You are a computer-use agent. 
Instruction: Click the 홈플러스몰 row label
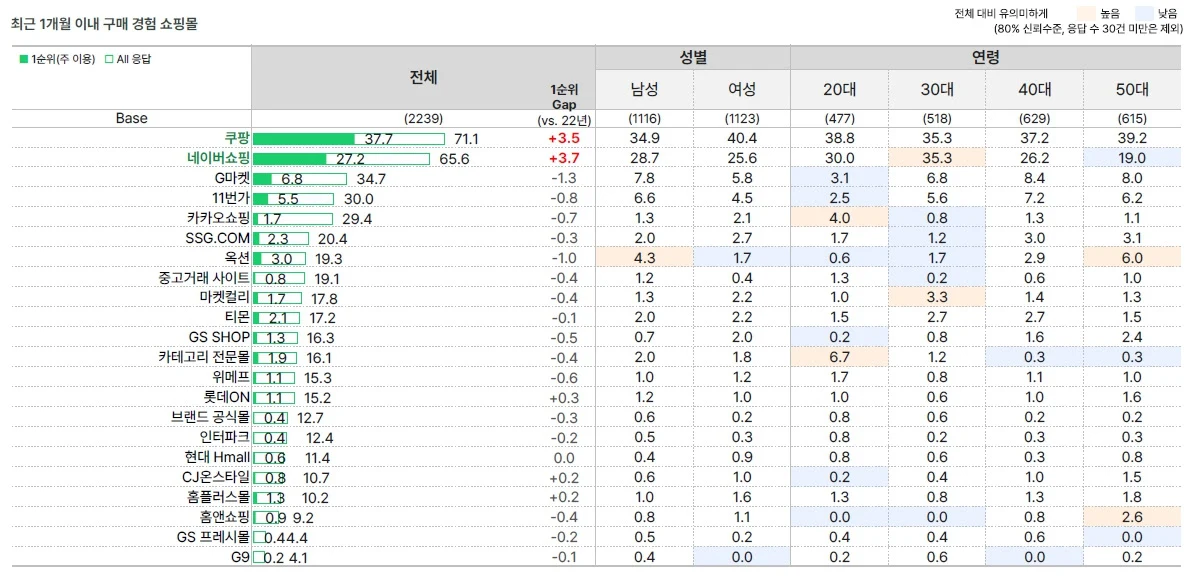coord(219,497)
